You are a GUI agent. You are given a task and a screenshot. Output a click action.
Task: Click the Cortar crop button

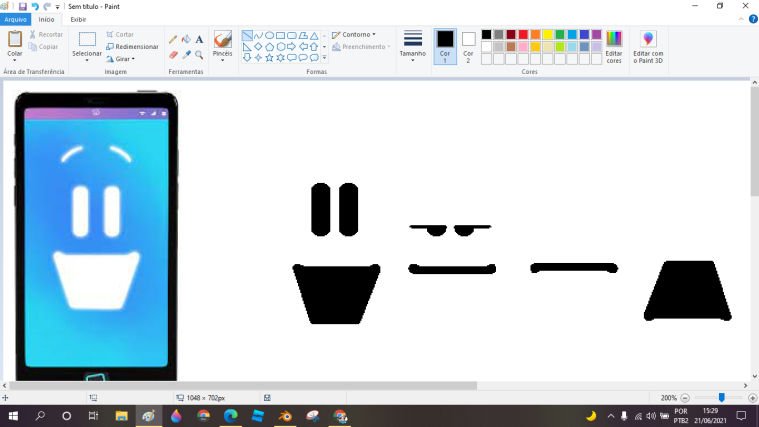pos(120,34)
